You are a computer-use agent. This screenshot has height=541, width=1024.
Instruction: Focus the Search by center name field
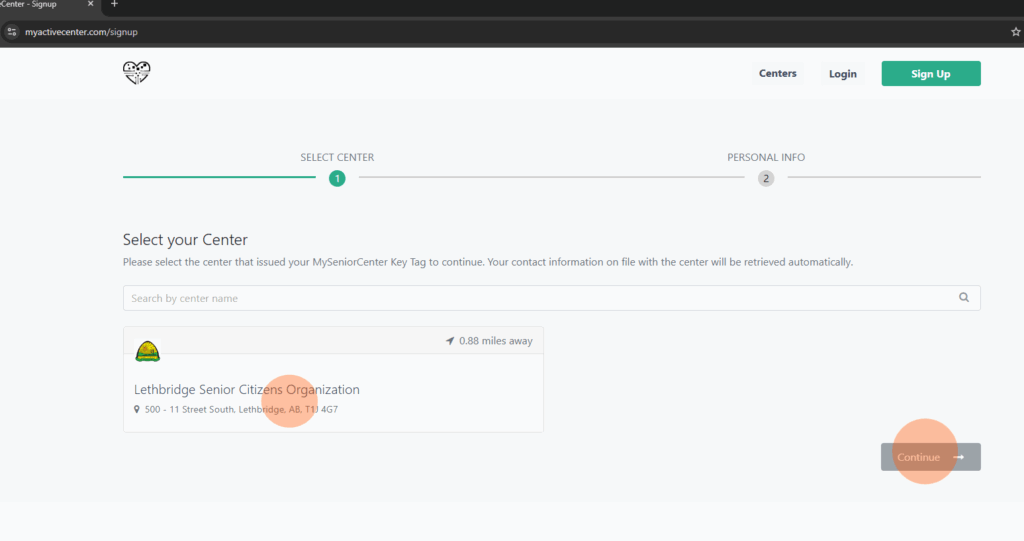tap(540, 298)
